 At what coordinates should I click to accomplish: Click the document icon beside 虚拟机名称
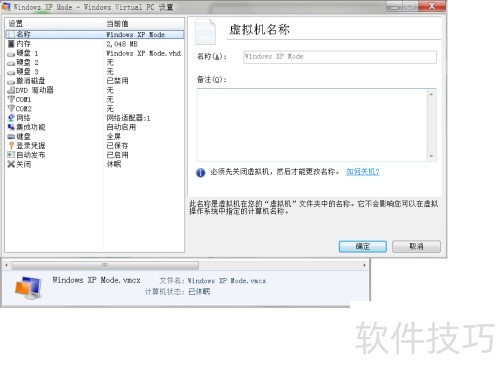(205, 32)
